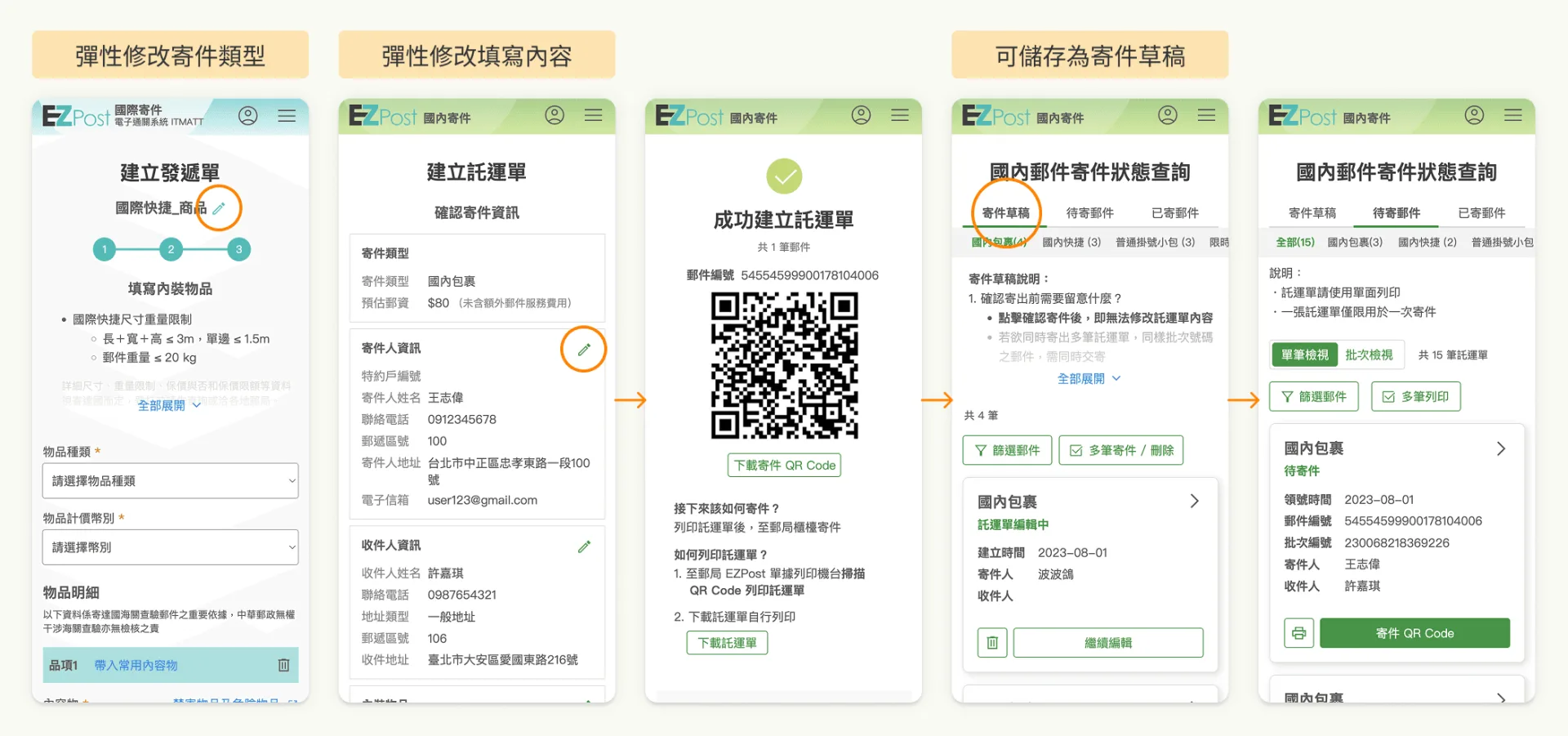This screenshot has height=736, width=1568.
Task: Edit 寄件人資訊 with the pencil icon
Action: click(584, 350)
